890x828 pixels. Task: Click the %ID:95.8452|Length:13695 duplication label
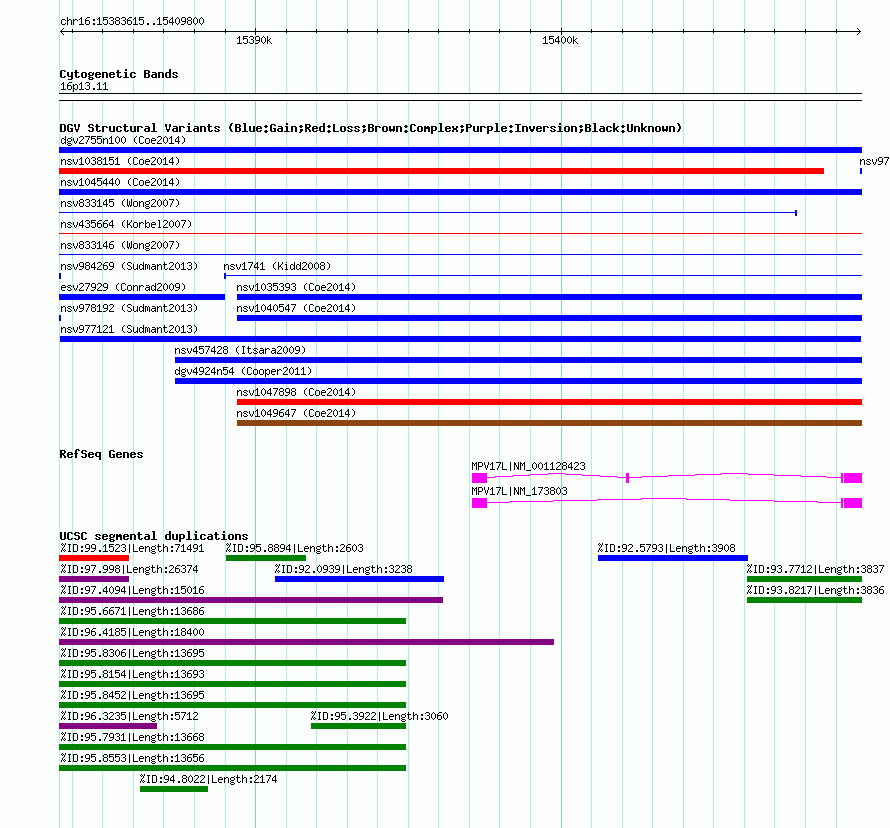(x=132, y=695)
